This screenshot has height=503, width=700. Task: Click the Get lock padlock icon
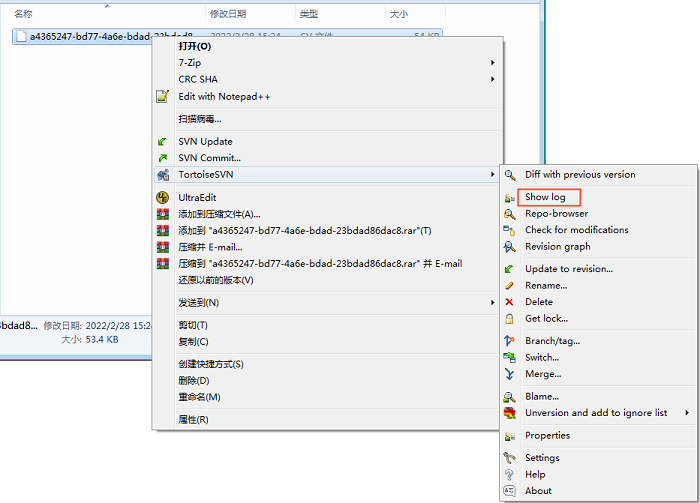[x=510, y=319]
